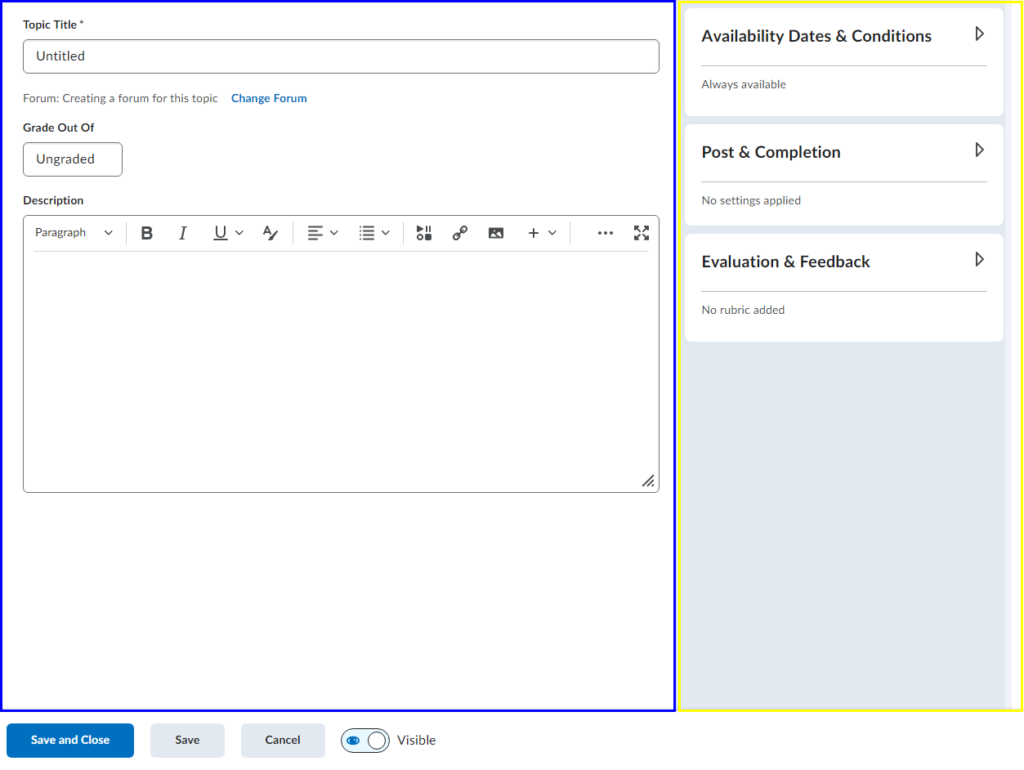The image size is (1024, 770).
Task: Click the Cancel button
Action: [283, 741]
